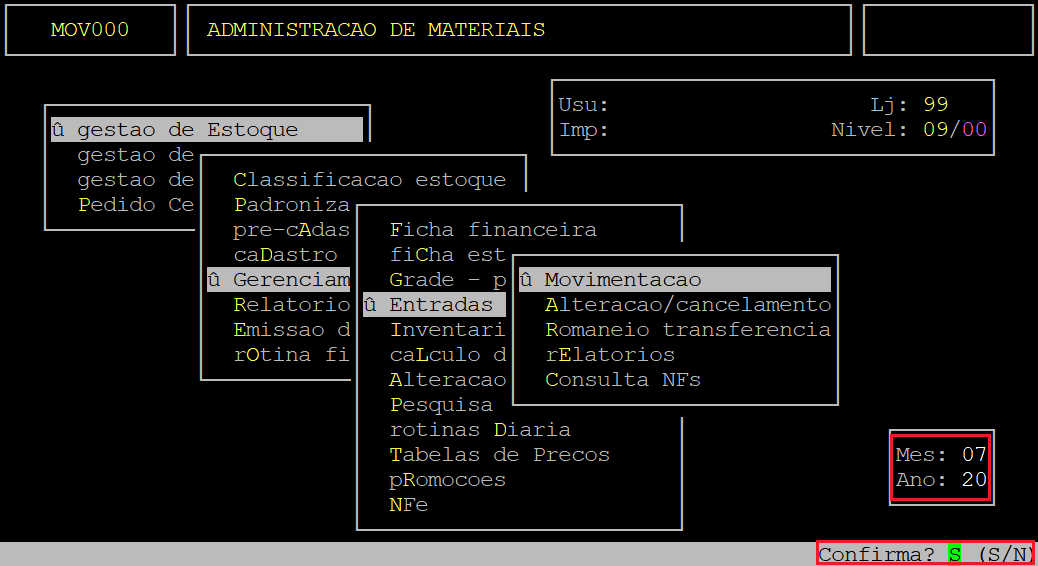
Task: Open rElatorios in the Entradas submenu
Action: click(609, 355)
